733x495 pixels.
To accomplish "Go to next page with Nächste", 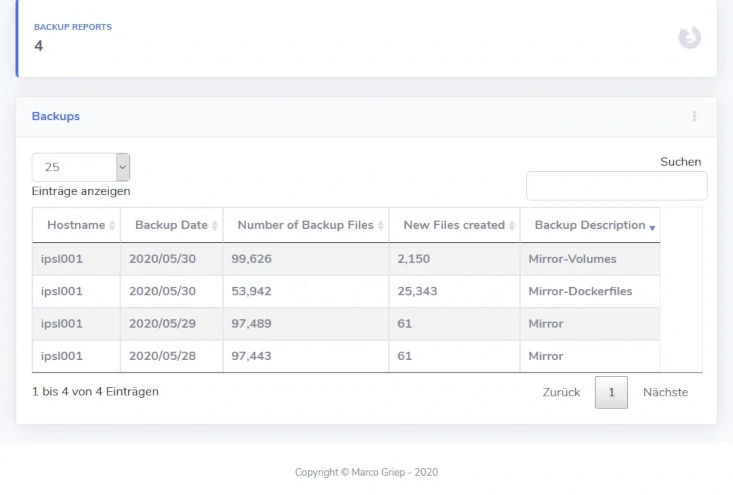I will click(x=665, y=392).
